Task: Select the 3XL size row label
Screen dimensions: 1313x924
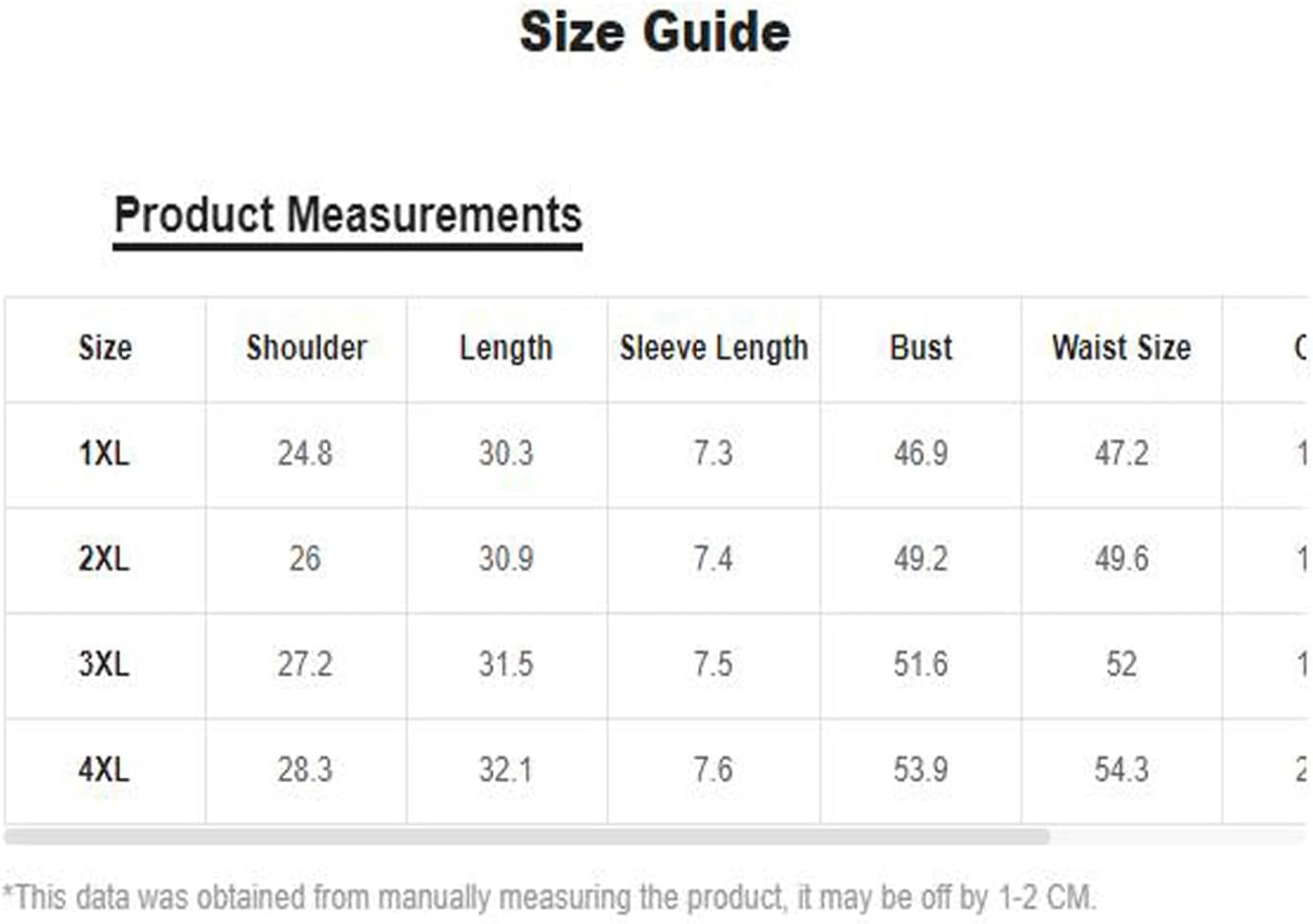Action: pos(104,665)
